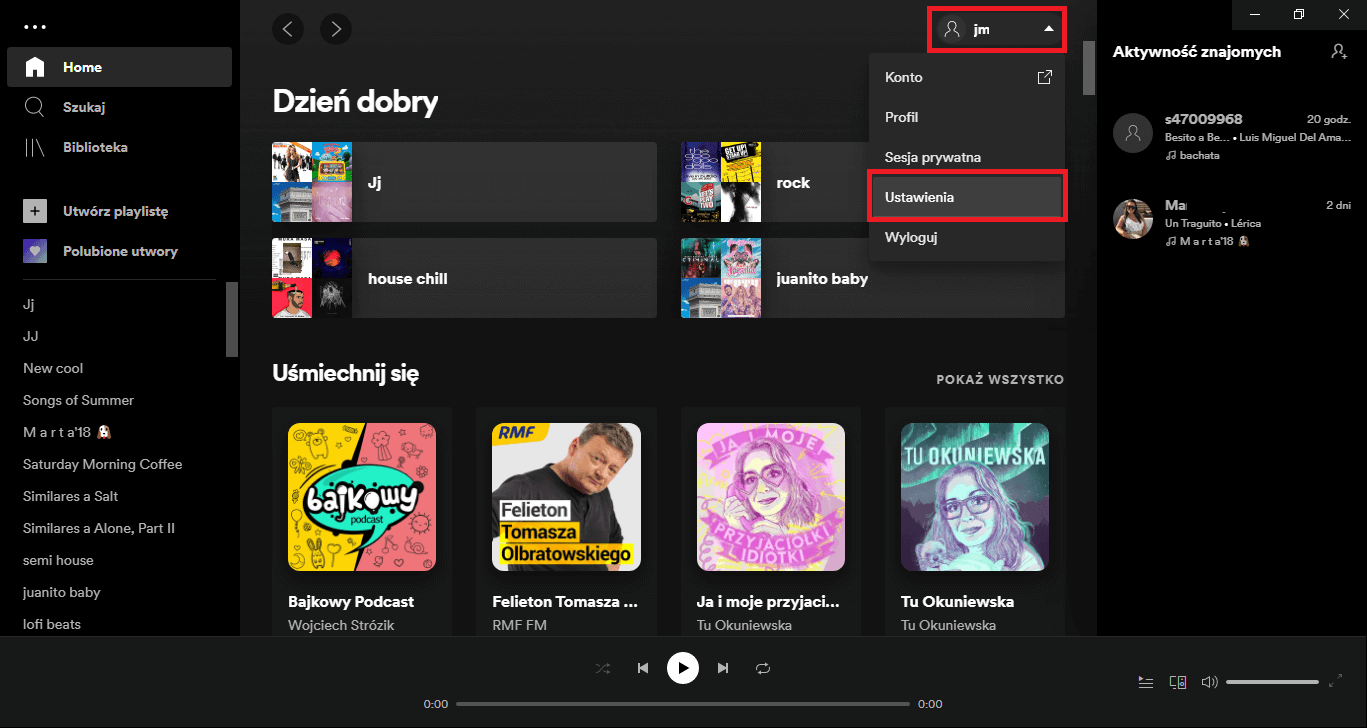Viewport: 1367px width, 728px height.
Task: Navigate back with left arrow
Action: point(288,29)
